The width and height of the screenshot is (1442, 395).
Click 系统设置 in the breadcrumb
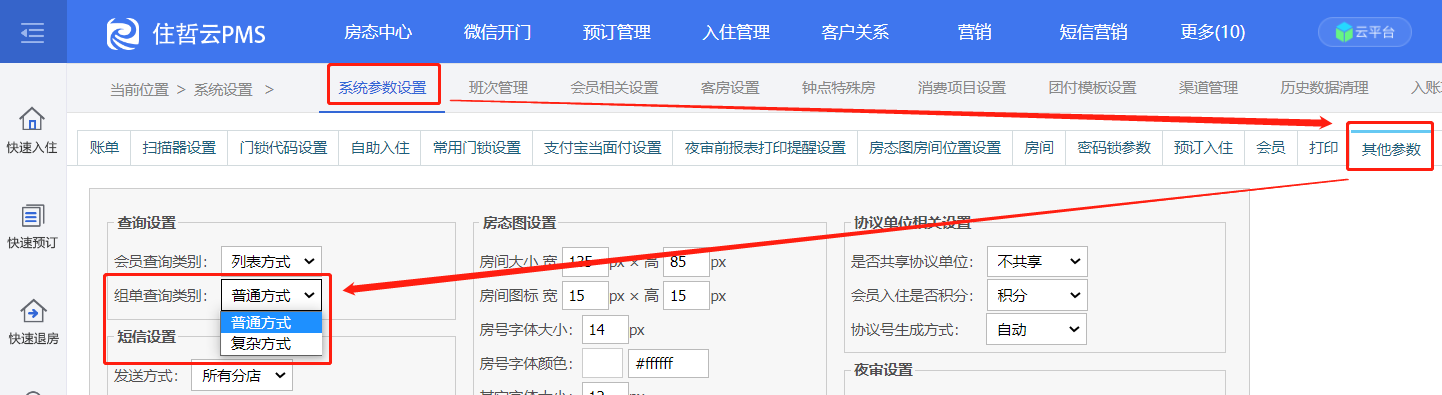(223, 89)
